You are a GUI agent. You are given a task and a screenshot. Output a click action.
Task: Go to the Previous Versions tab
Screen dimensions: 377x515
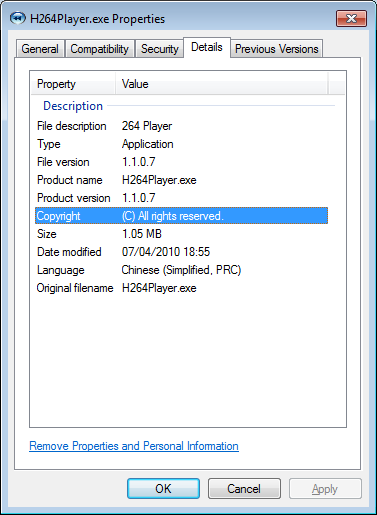[x=277, y=49]
